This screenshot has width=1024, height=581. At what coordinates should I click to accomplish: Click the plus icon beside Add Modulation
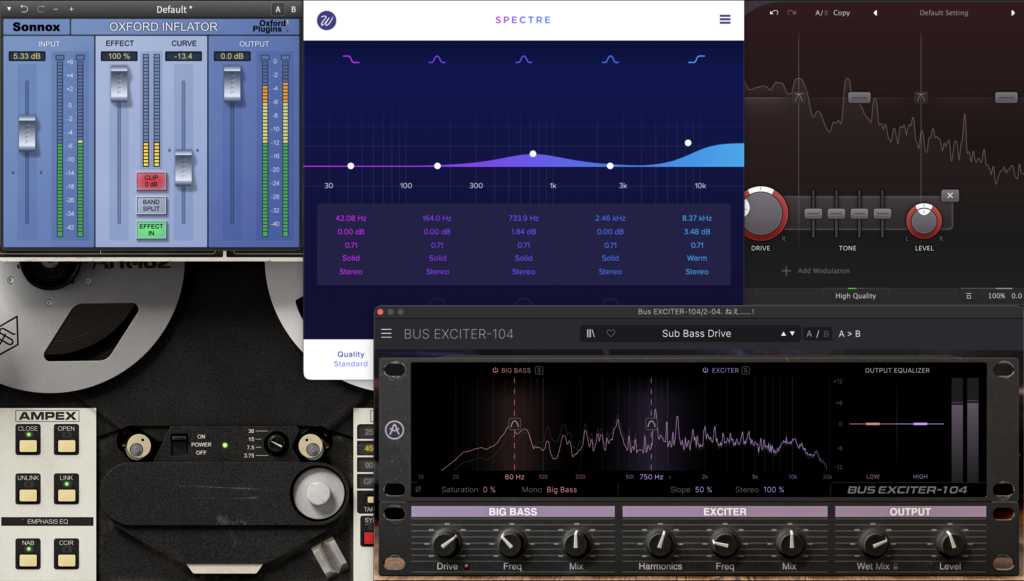786,270
